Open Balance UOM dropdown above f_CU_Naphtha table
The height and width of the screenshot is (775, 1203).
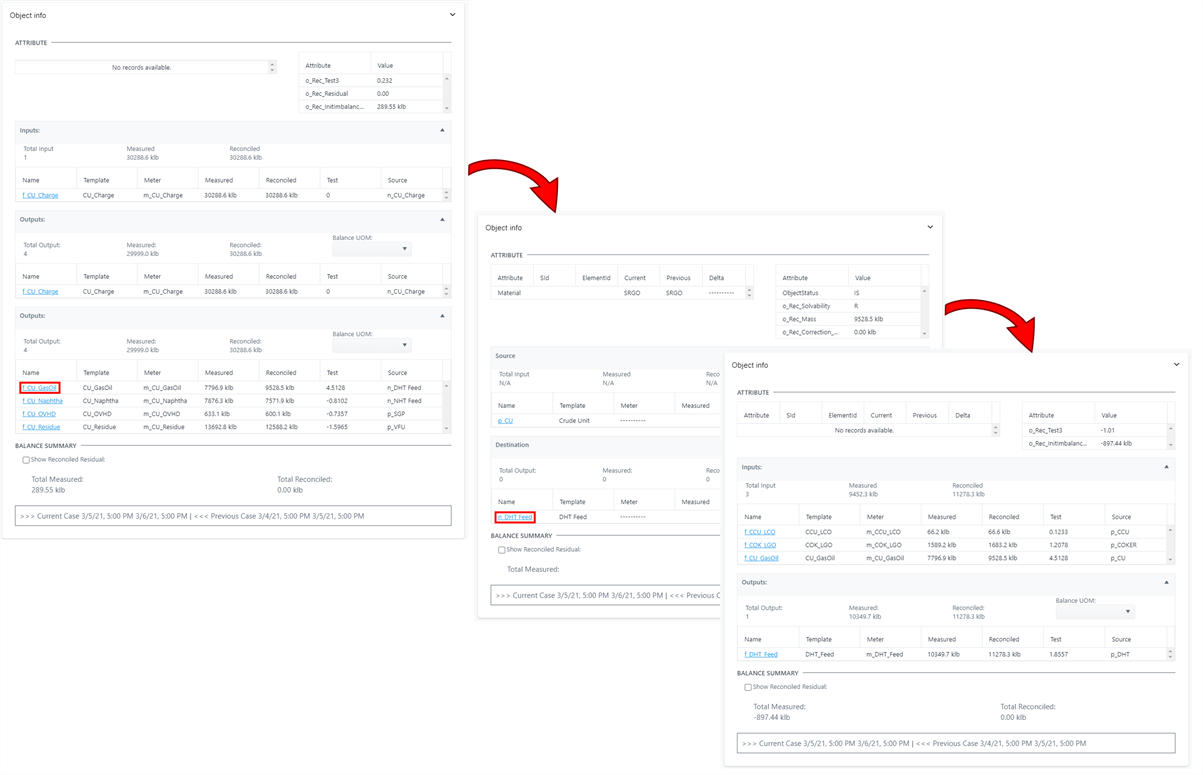tap(371, 345)
